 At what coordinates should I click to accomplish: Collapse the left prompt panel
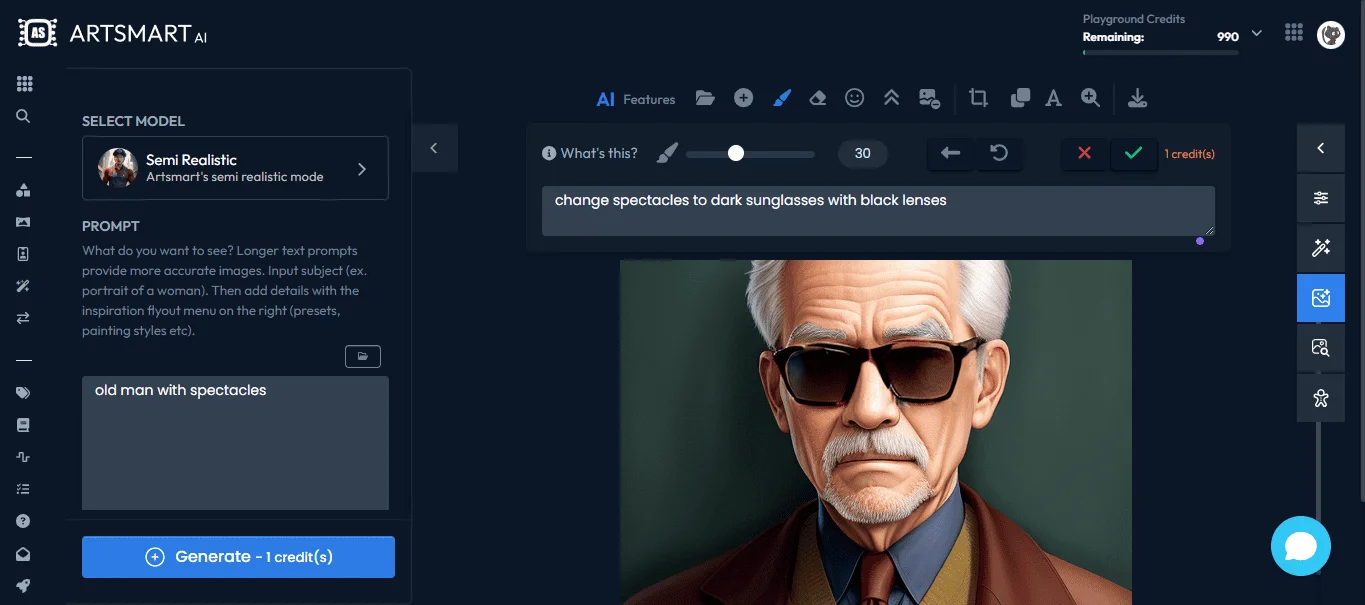(x=434, y=148)
